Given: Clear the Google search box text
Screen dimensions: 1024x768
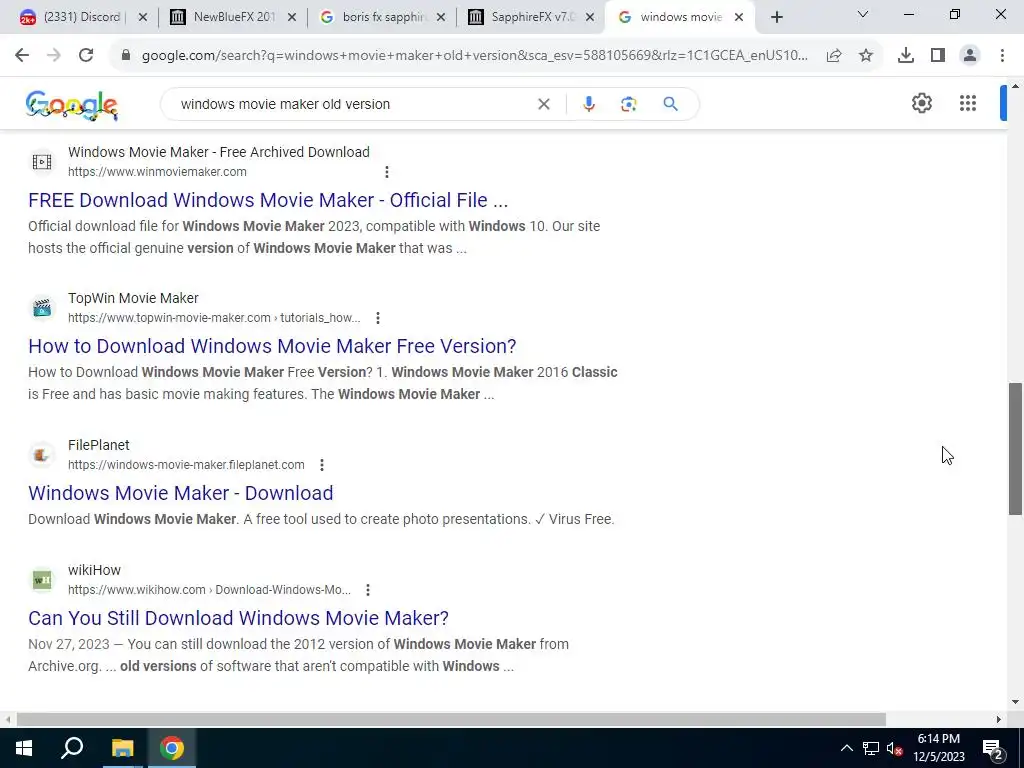Looking at the screenshot, I should click(543, 104).
